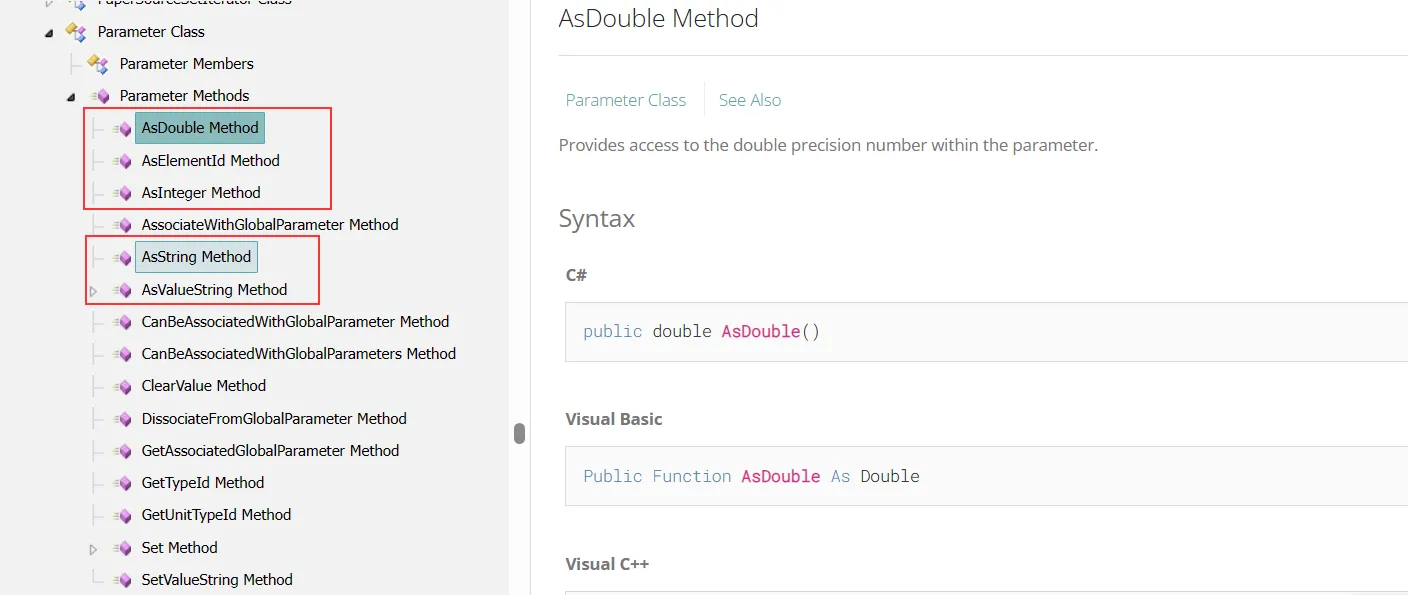Image resolution: width=1408 pixels, height=595 pixels.
Task: Click the Parameter Class icon in the tree
Action: [x=77, y=32]
